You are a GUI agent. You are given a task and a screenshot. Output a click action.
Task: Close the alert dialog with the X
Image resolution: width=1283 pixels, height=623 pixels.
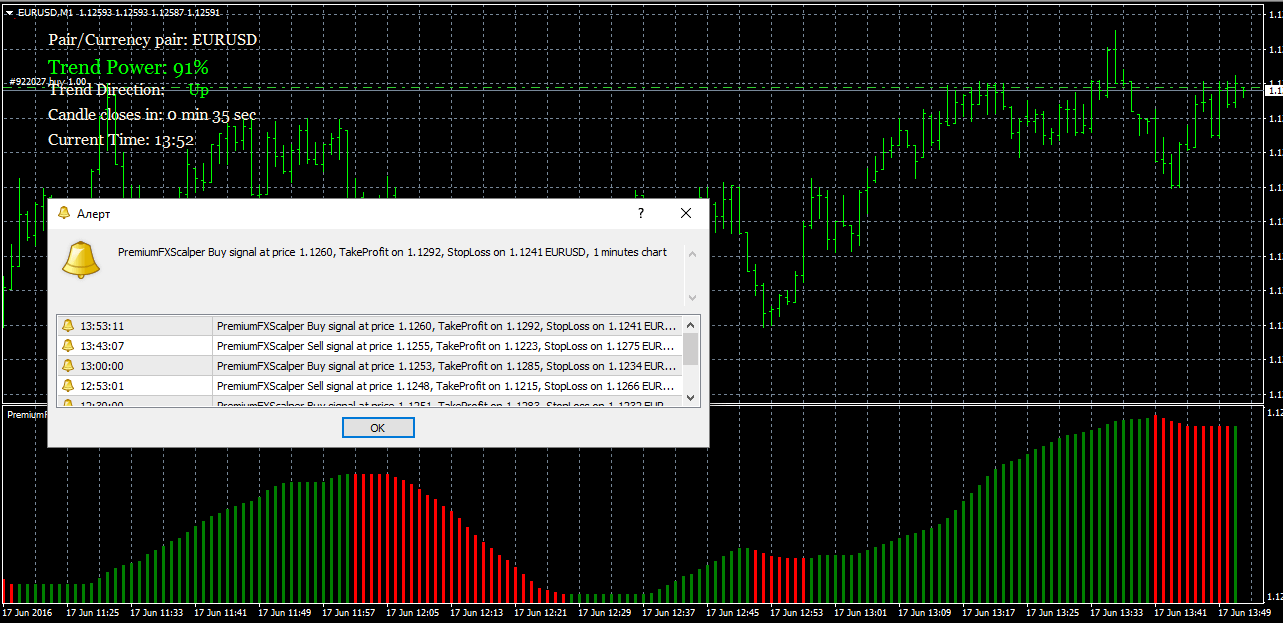point(686,214)
